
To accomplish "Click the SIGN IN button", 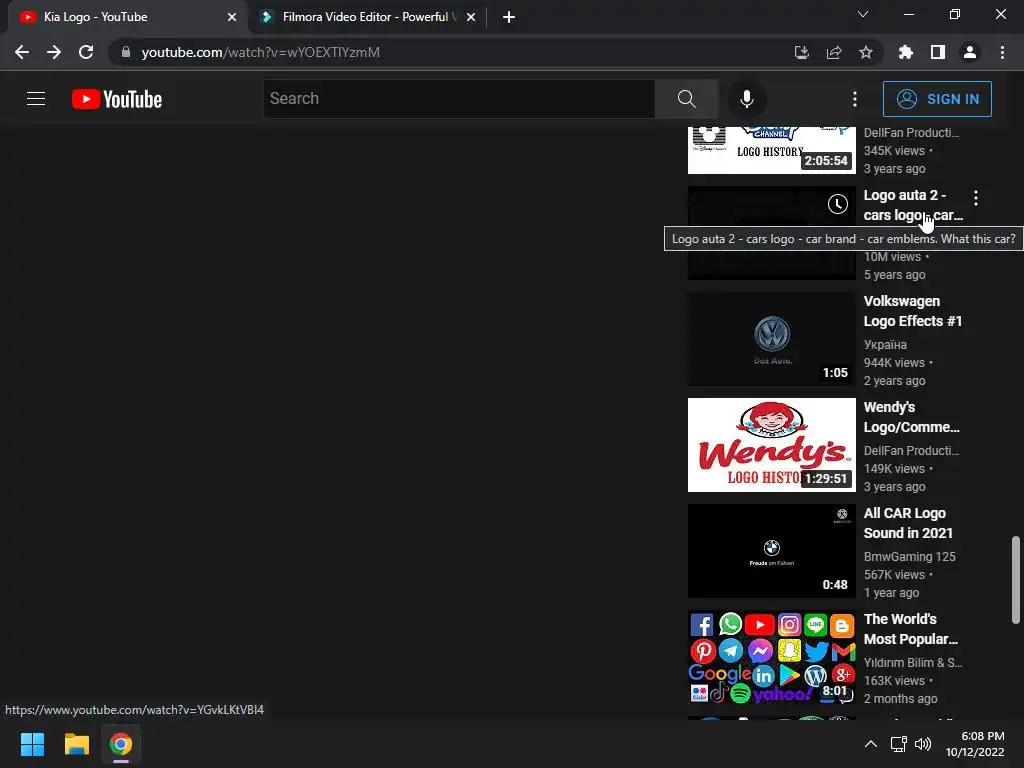I will 936,99.
